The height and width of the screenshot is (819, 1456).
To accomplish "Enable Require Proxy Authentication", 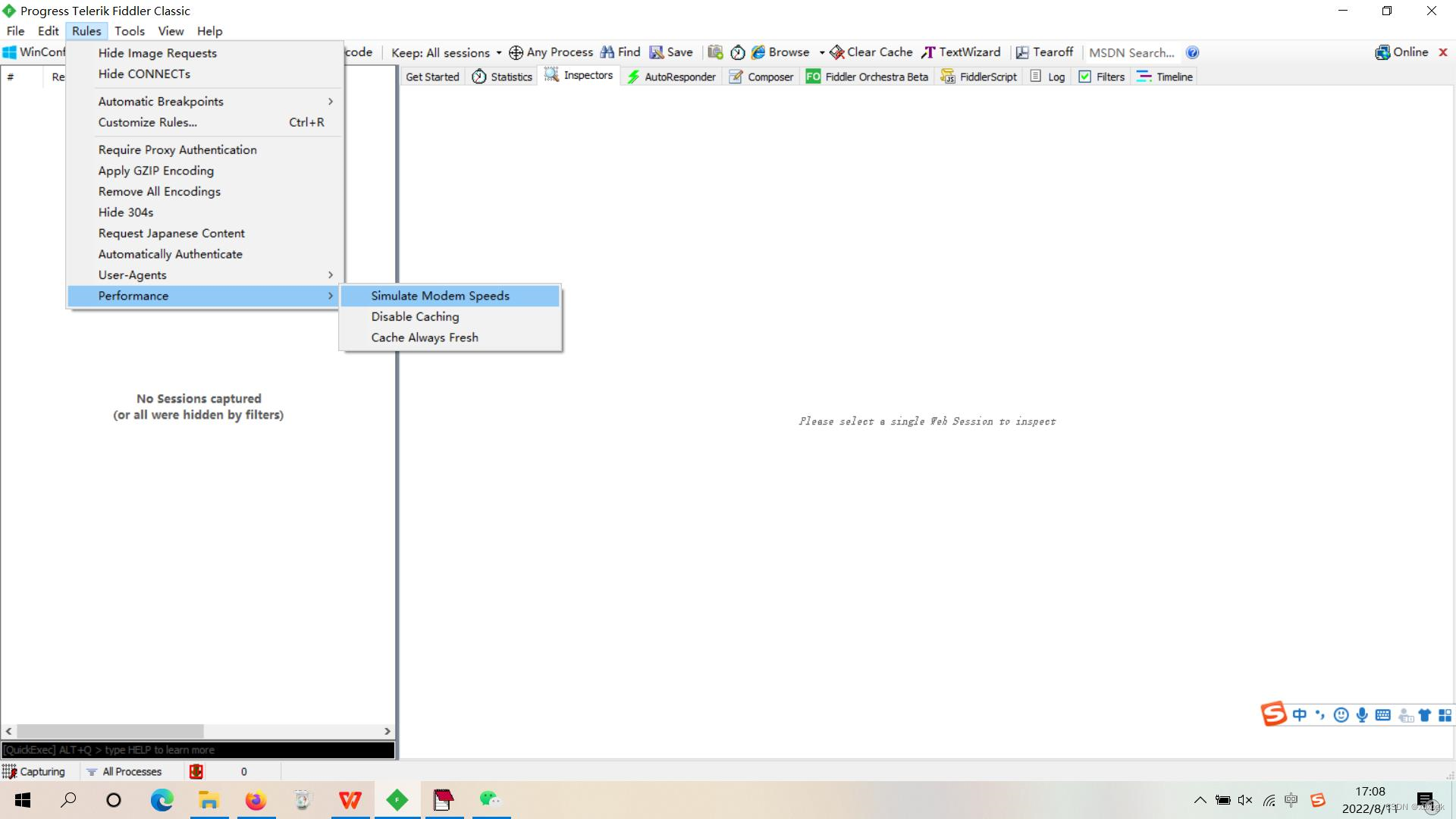I will tap(206, 150).
